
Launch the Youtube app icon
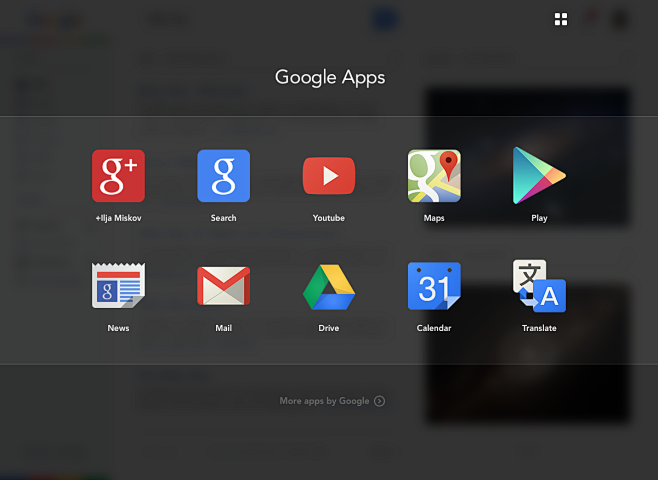pyautogui.click(x=329, y=176)
